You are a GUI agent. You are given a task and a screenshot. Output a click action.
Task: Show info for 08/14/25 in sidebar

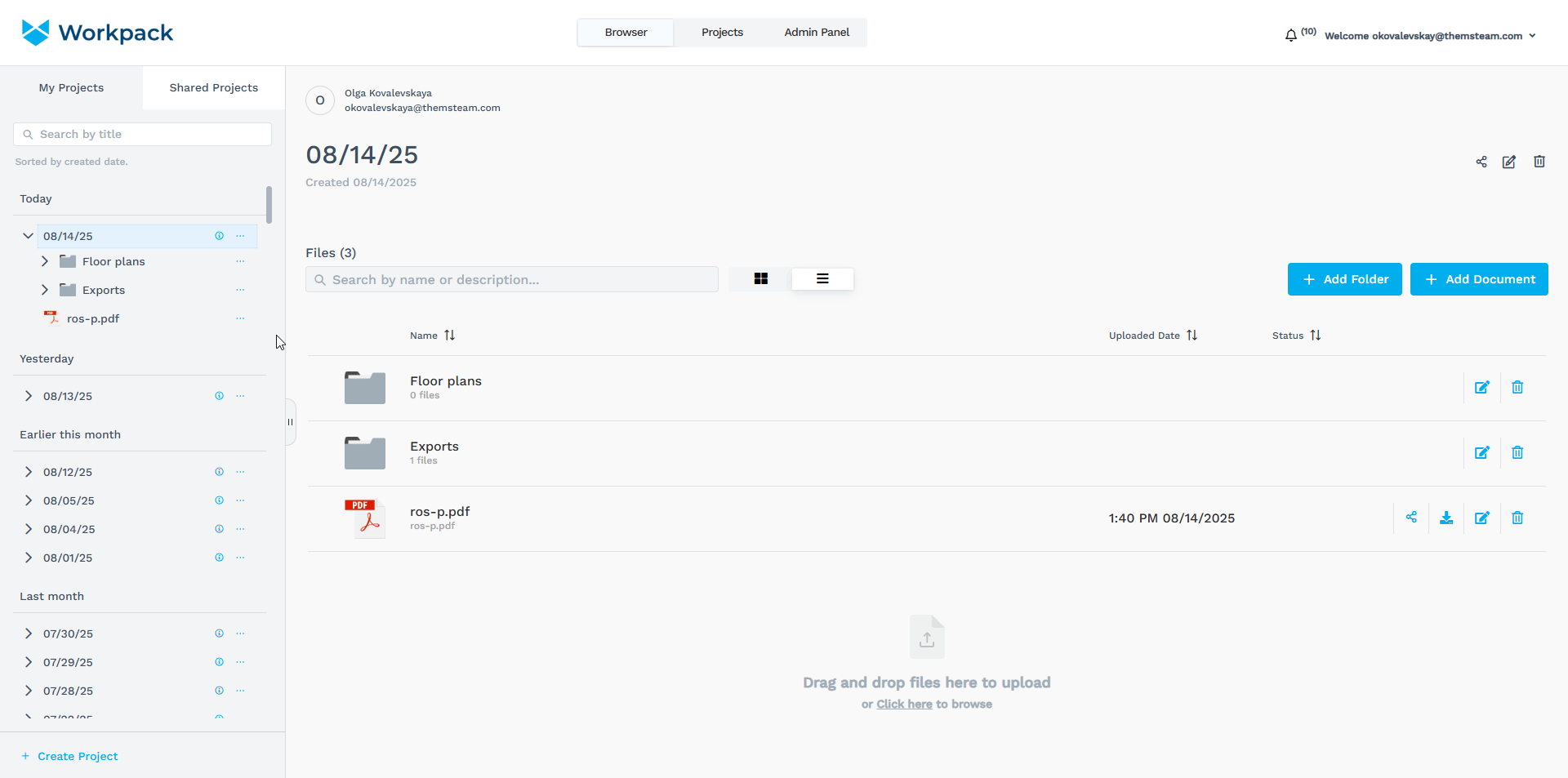[219, 236]
